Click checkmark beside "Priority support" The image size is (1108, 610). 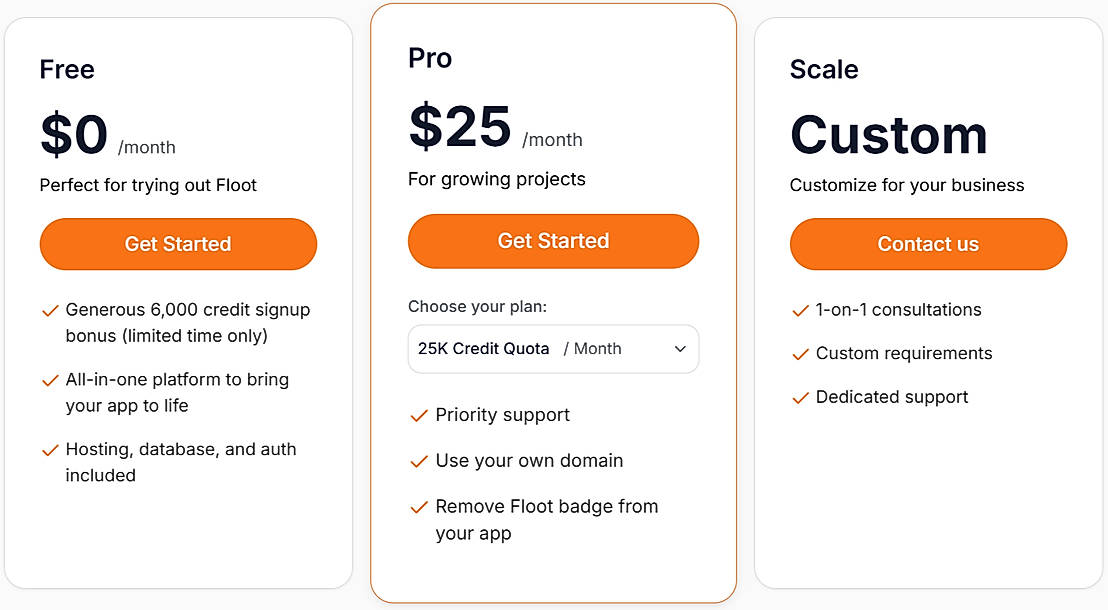419,415
